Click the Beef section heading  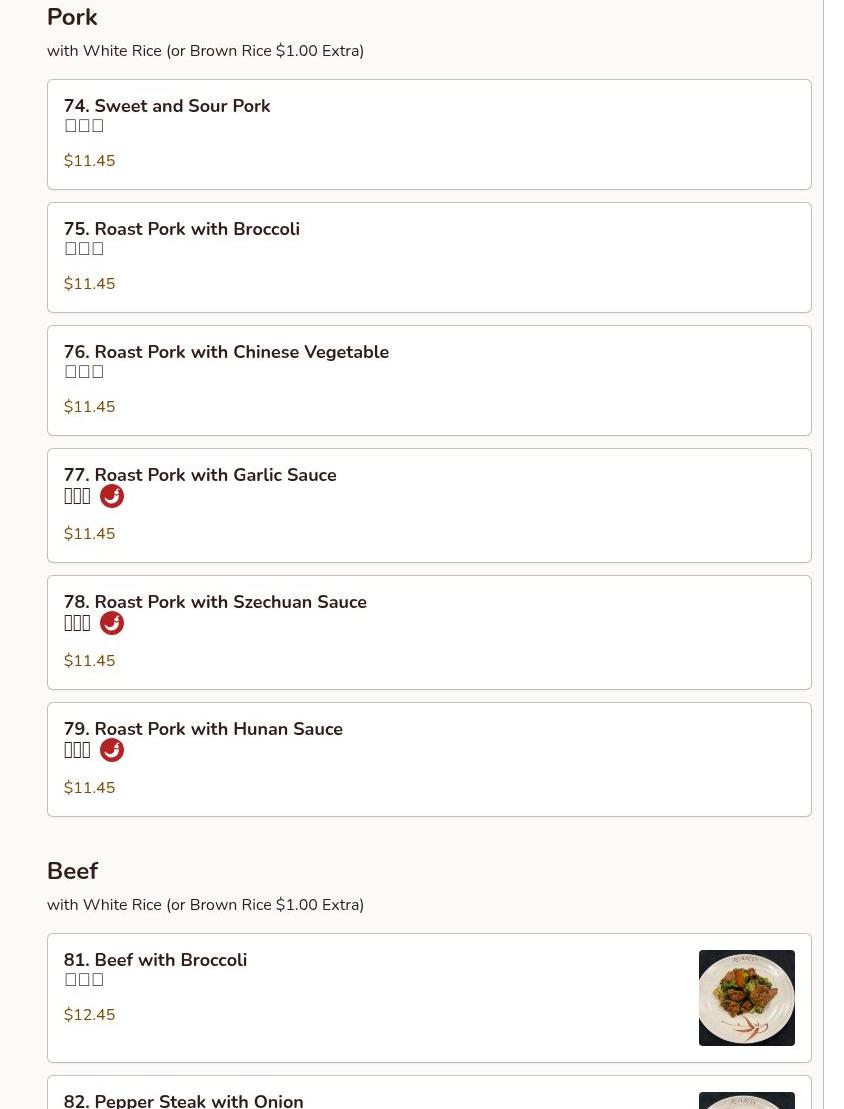pyautogui.click(x=72, y=871)
